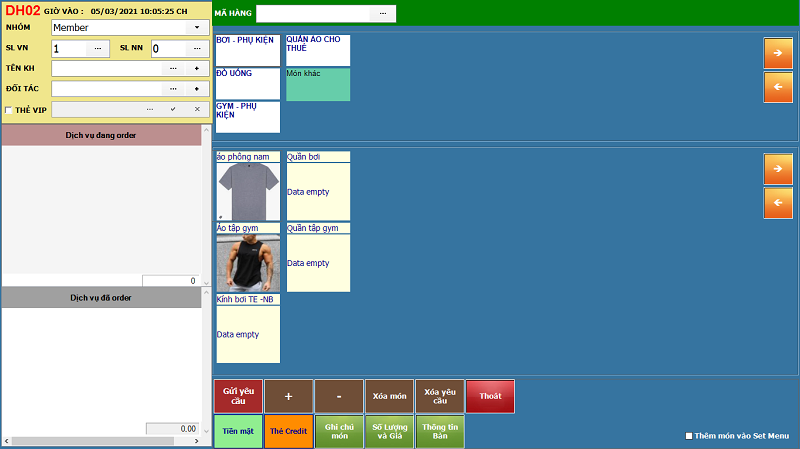Select the ĐỒ UỐNG category
This screenshot has height=449, width=800.
pos(247,84)
